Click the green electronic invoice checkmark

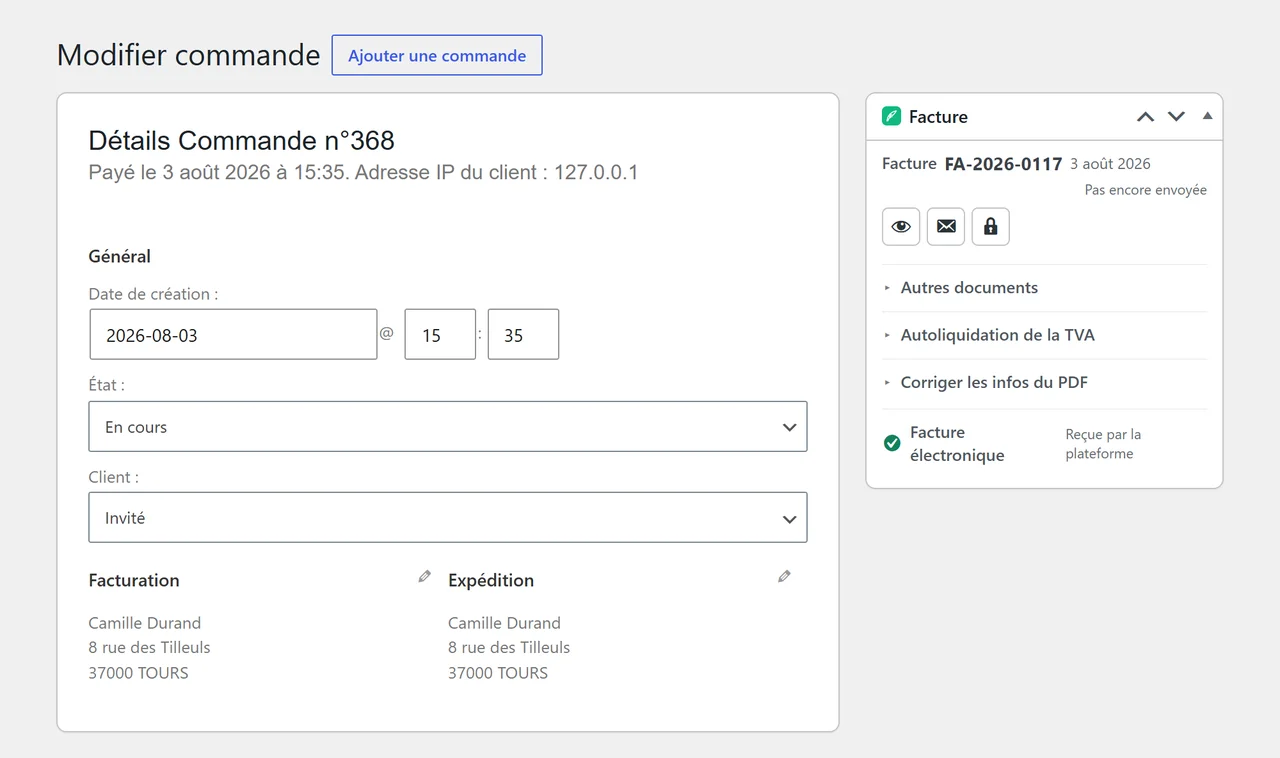coord(892,443)
